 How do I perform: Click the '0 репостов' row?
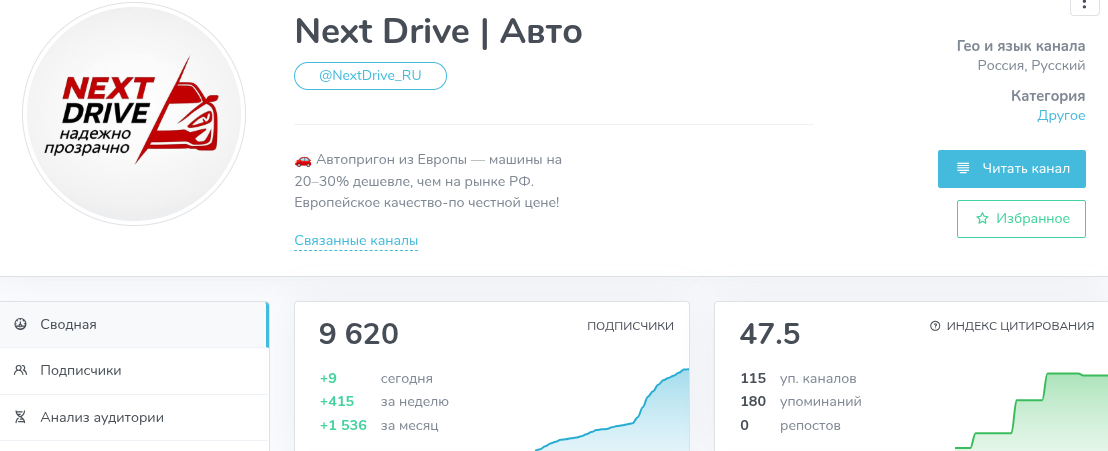coord(790,426)
